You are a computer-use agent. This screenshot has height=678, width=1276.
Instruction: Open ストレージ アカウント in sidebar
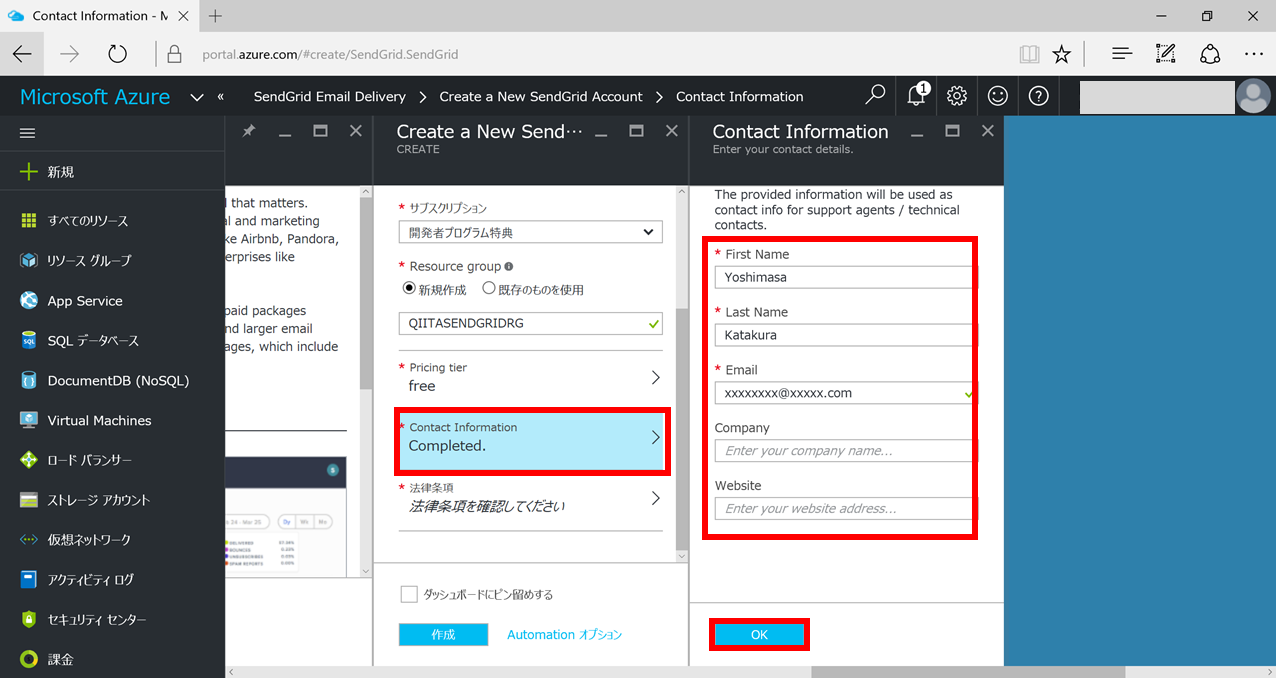(112, 500)
